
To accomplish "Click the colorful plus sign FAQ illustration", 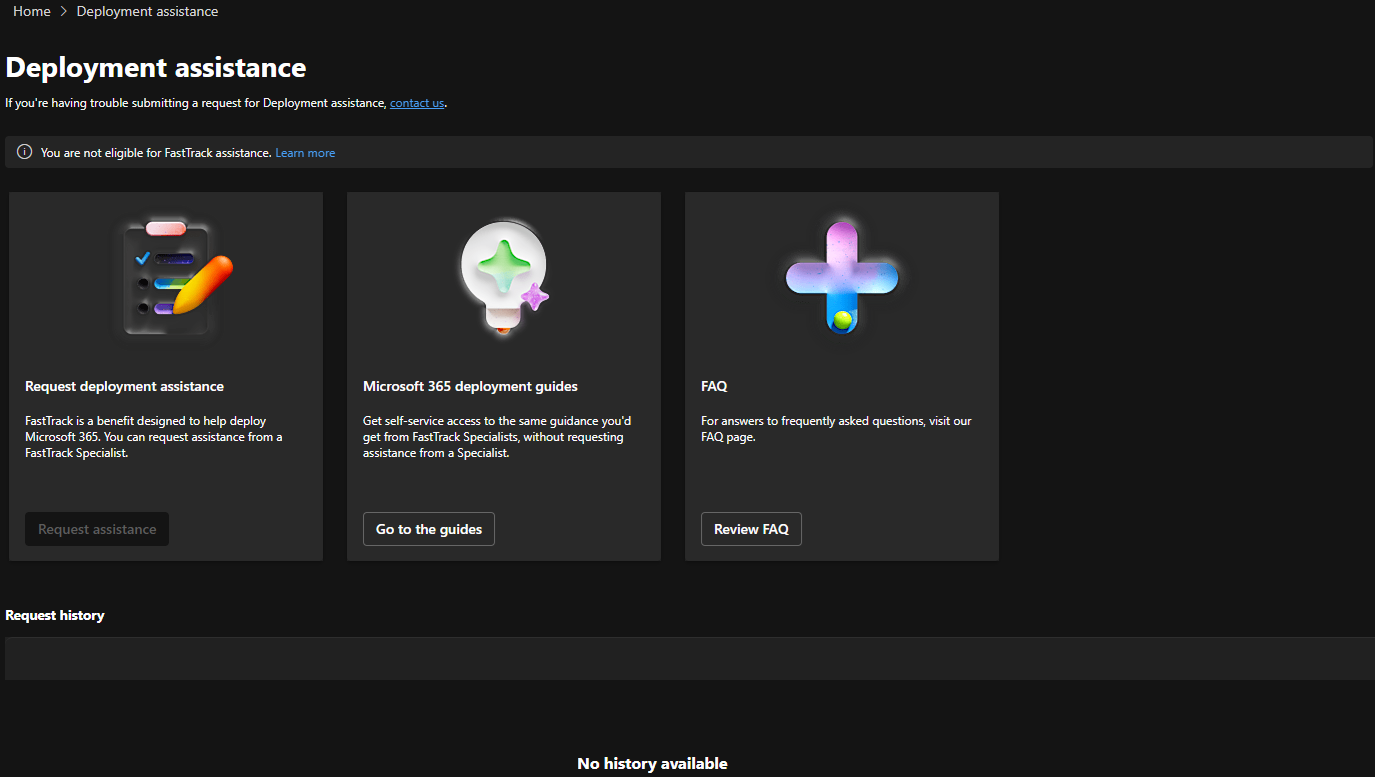I will [842, 277].
